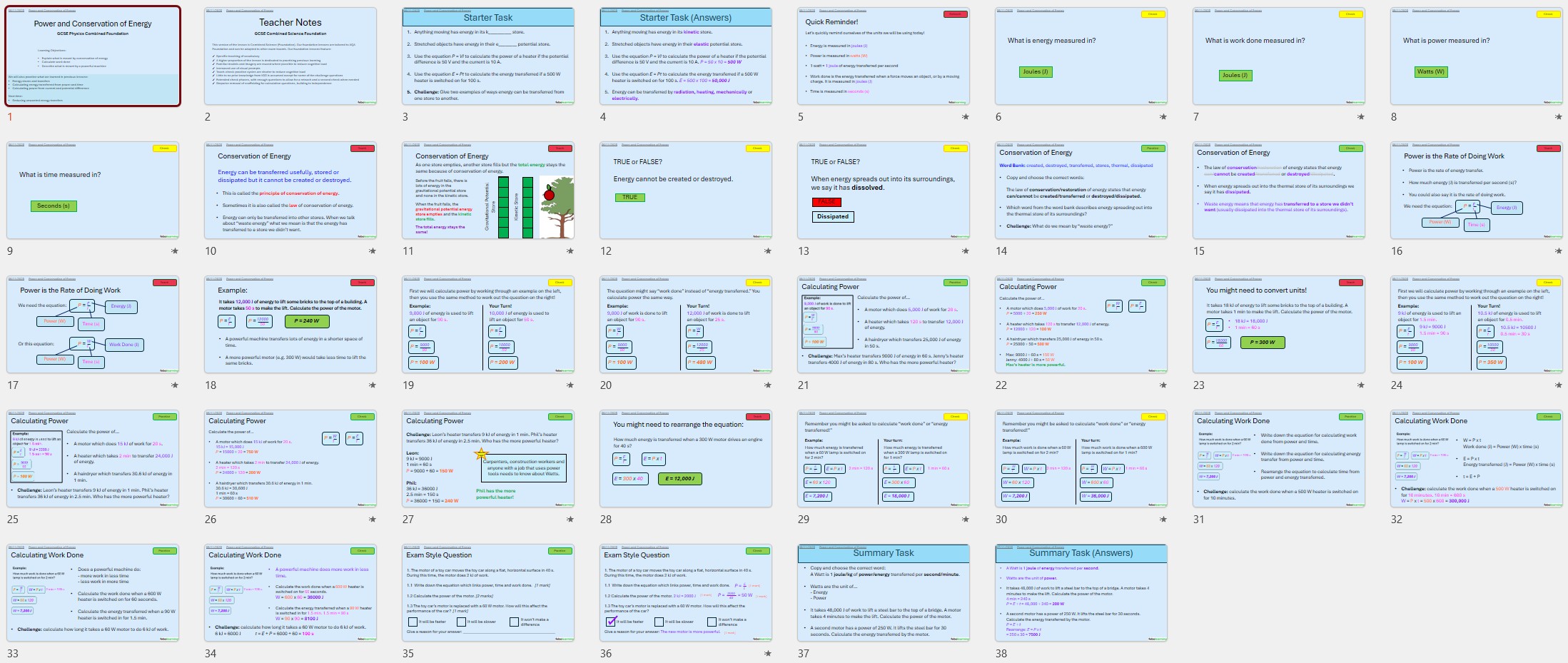The height and width of the screenshot is (663, 1568).
Task: Click the animation star under slide 18
Action: (372, 385)
